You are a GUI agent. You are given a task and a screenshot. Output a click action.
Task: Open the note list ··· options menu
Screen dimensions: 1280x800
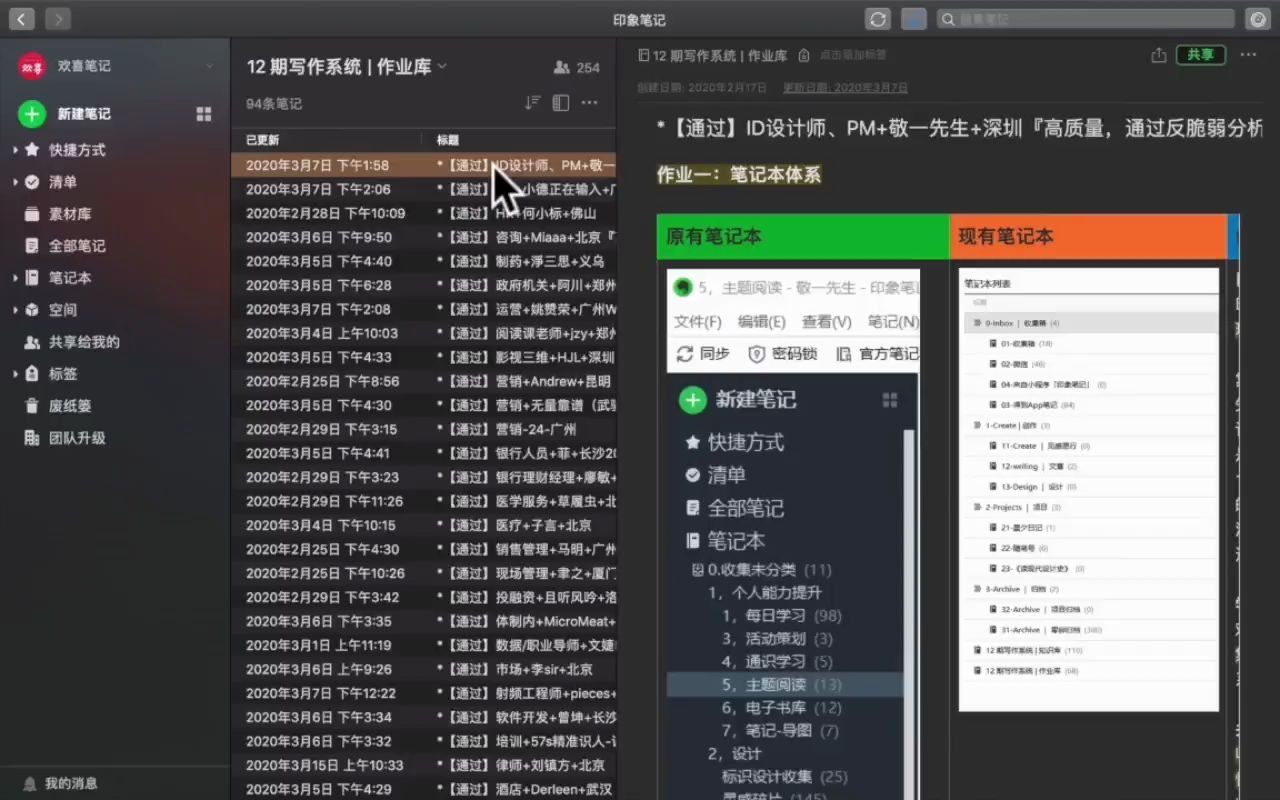589,102
